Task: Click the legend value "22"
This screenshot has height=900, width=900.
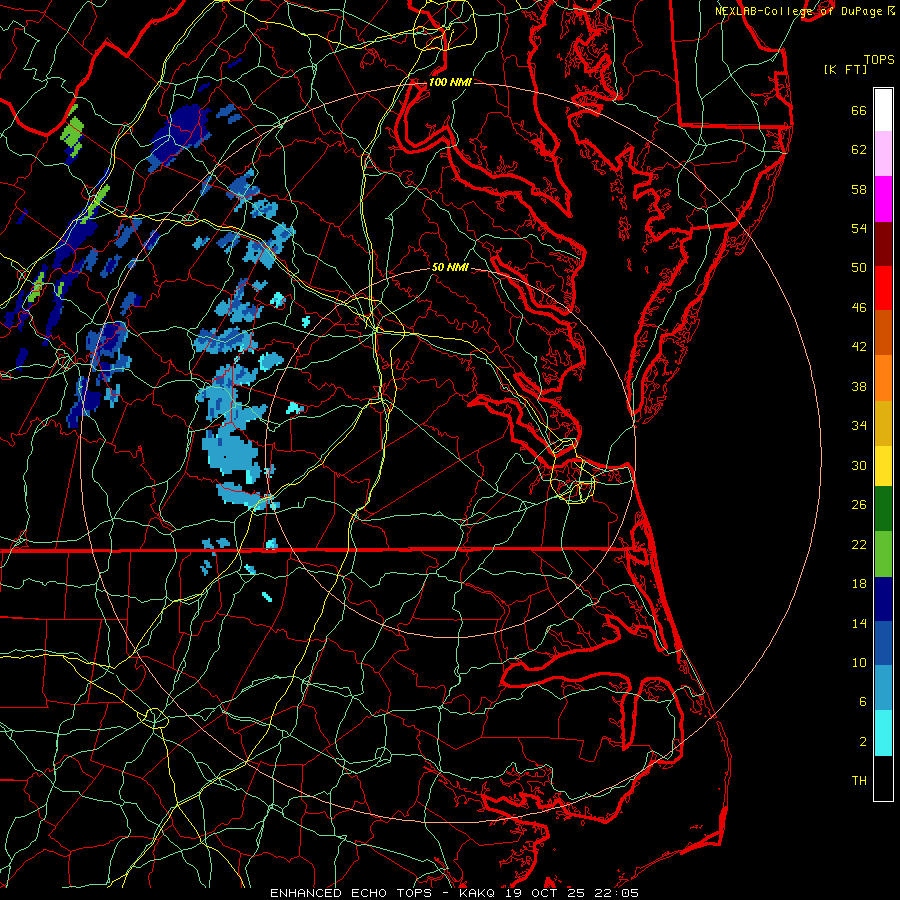Action: (x=859, y=544)
